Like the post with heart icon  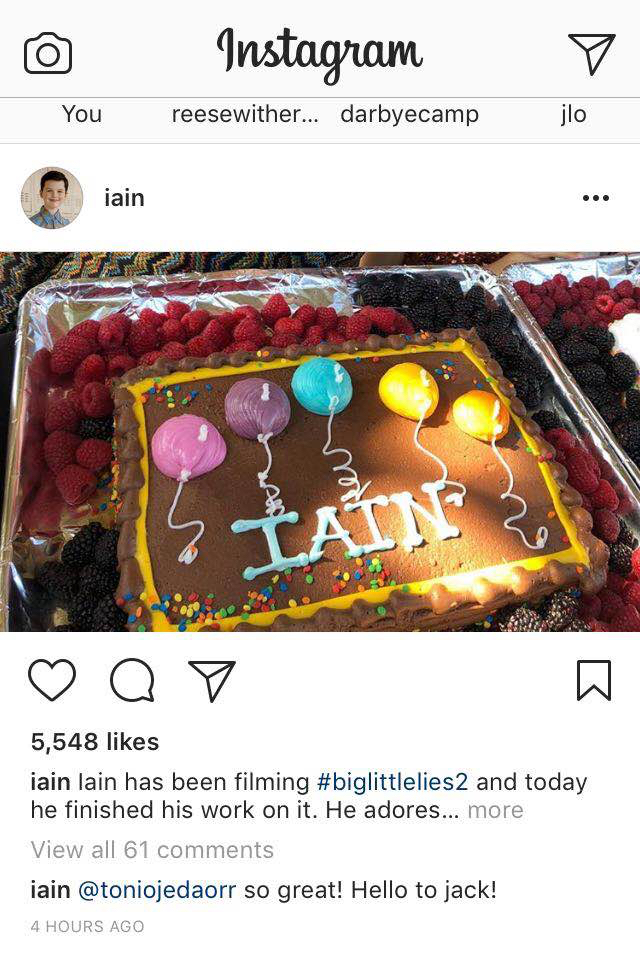[52, 680]
